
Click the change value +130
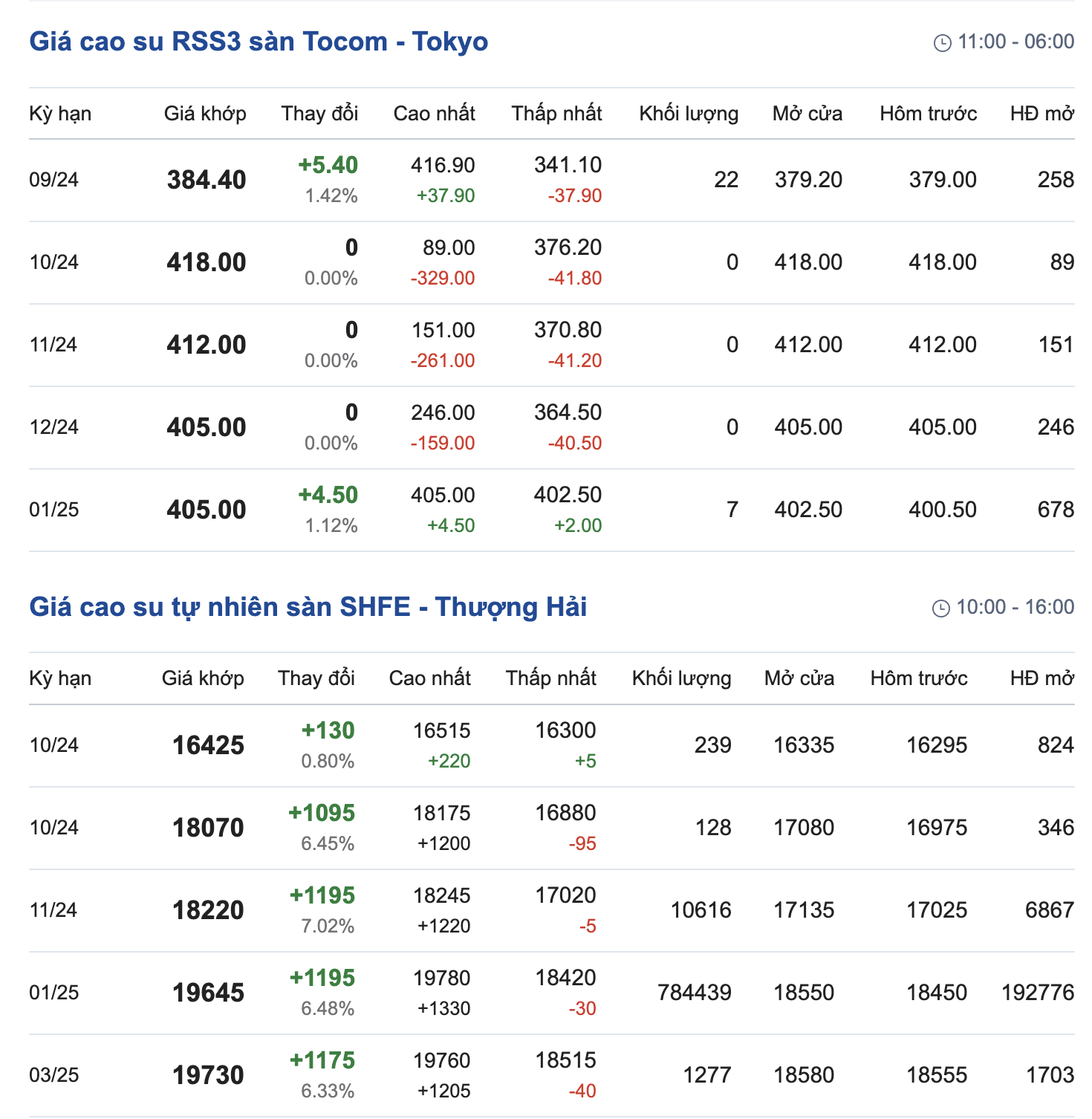pyautogui.click(x=328, y=730)
